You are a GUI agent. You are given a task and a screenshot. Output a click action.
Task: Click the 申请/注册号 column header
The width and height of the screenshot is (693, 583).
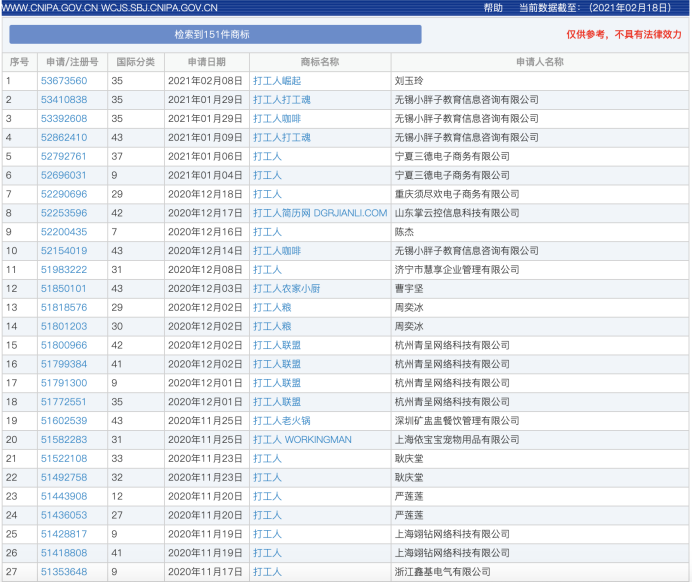pyautogui.click(x=72, y=62)
